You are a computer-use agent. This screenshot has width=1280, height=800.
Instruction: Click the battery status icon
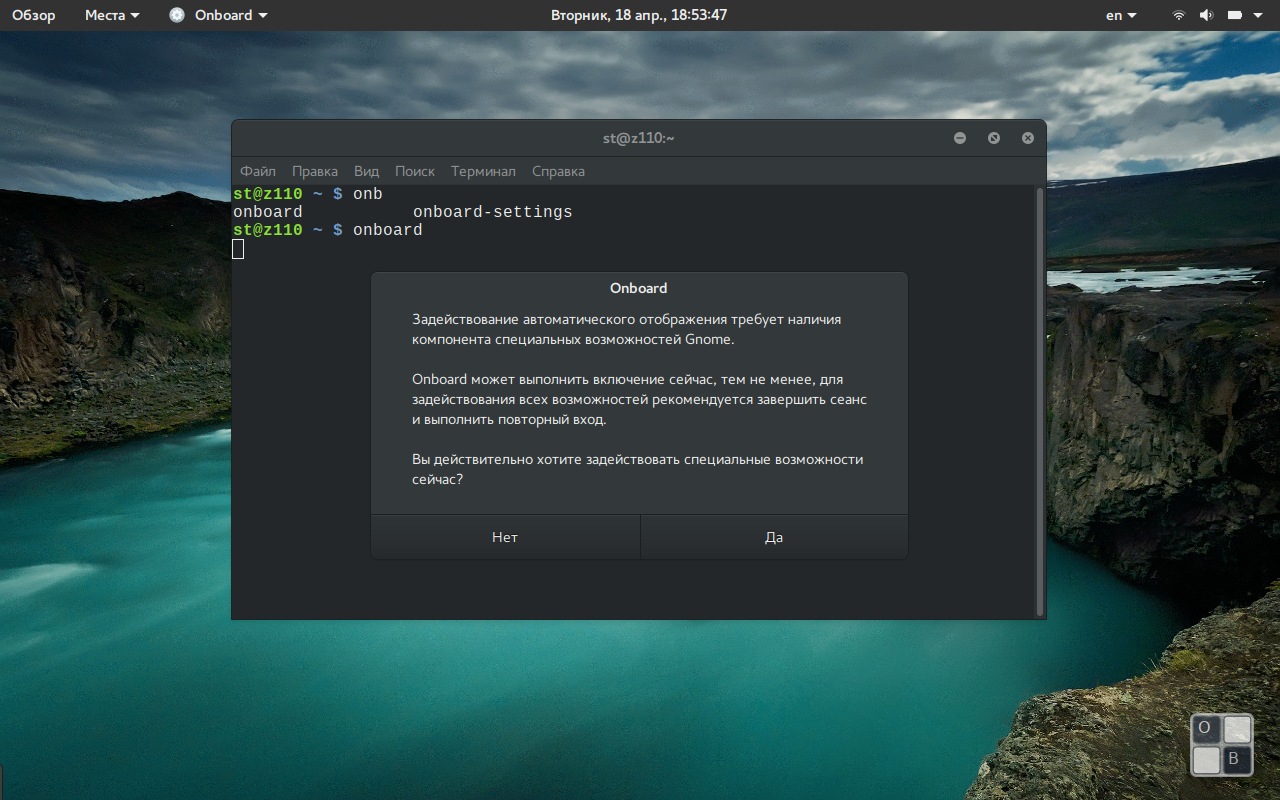pos(1234,15)
